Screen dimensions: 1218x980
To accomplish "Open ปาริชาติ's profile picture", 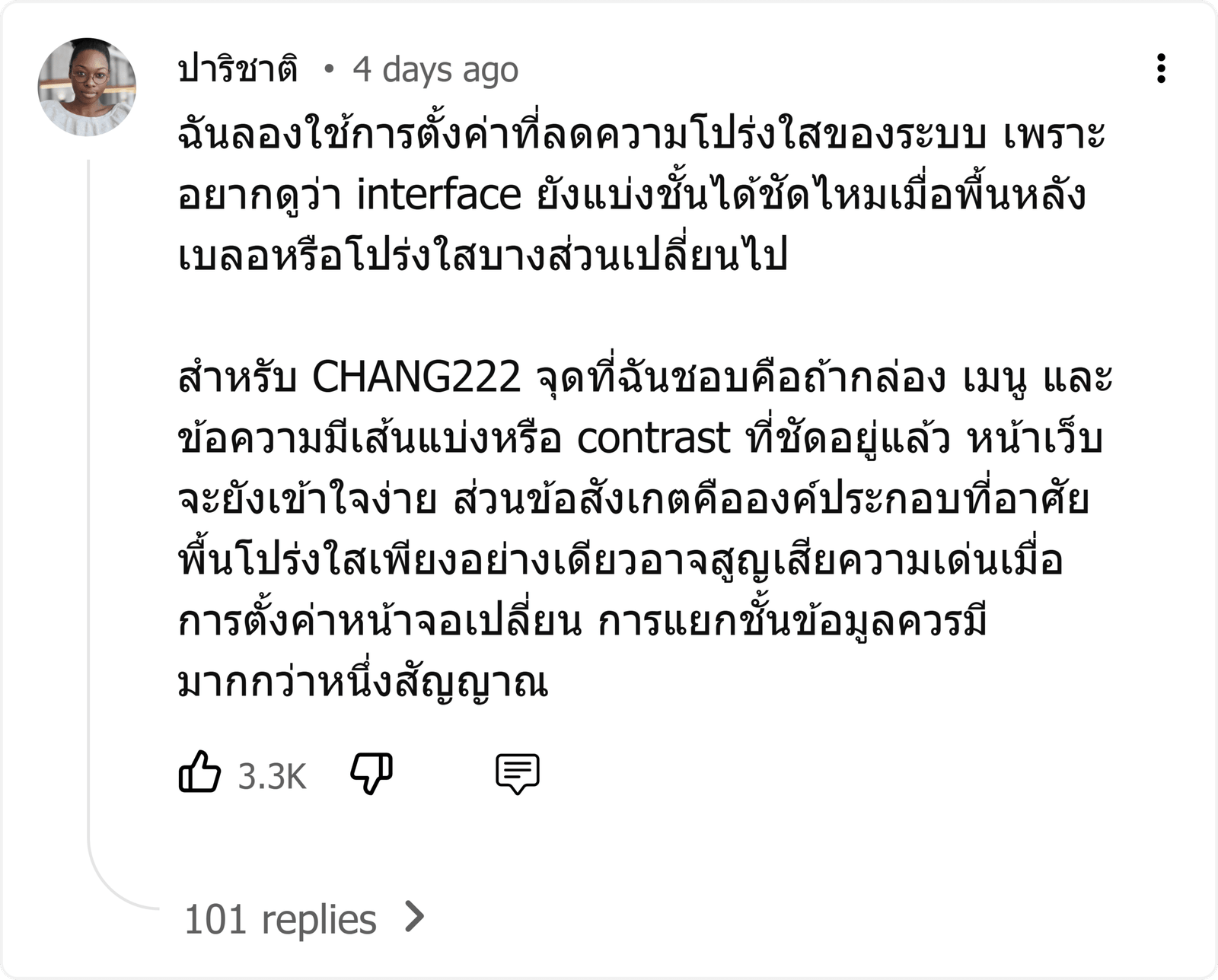I will click(88, 87).
